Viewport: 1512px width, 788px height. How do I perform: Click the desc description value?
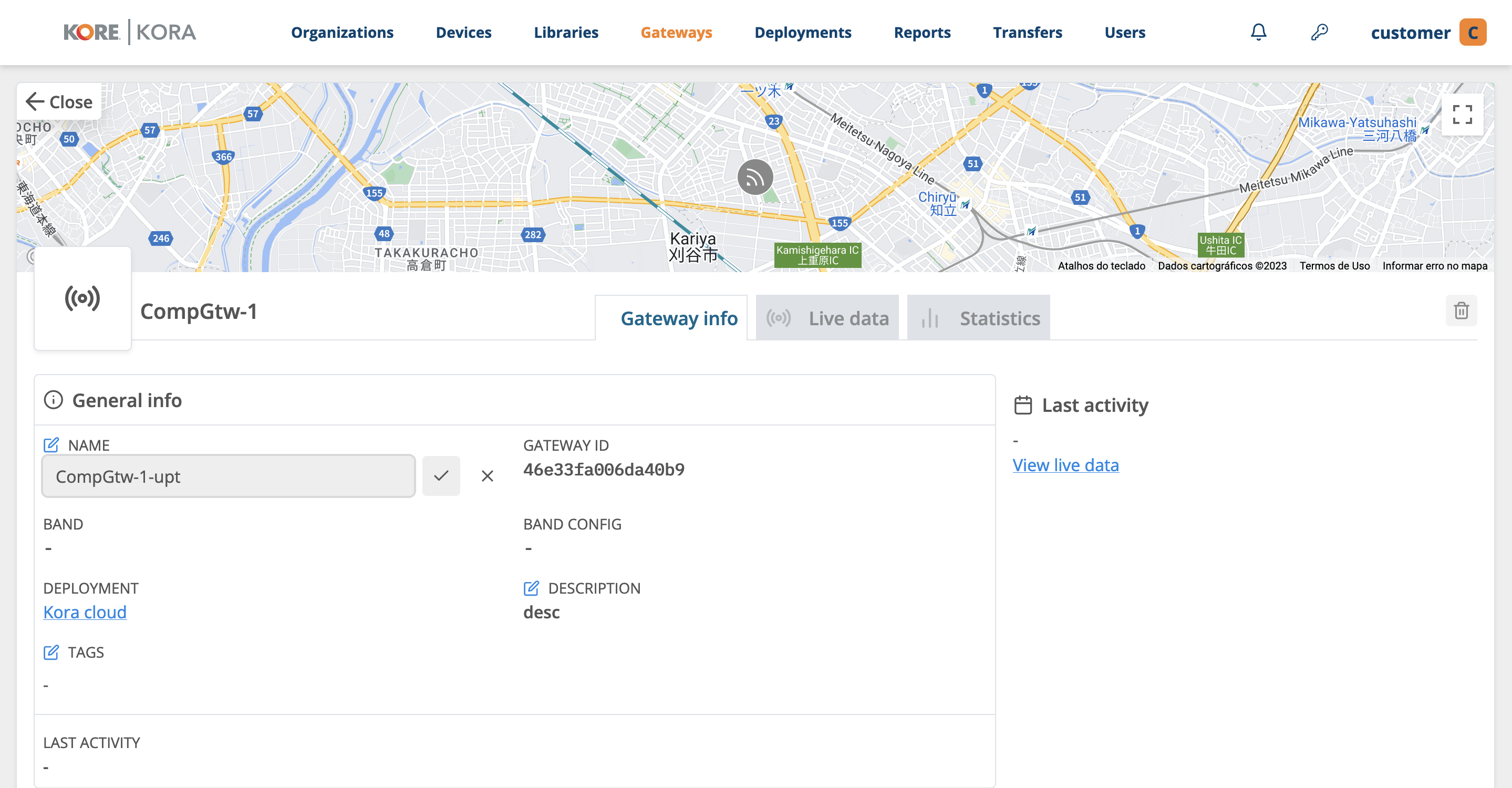(x=541, y=612)
